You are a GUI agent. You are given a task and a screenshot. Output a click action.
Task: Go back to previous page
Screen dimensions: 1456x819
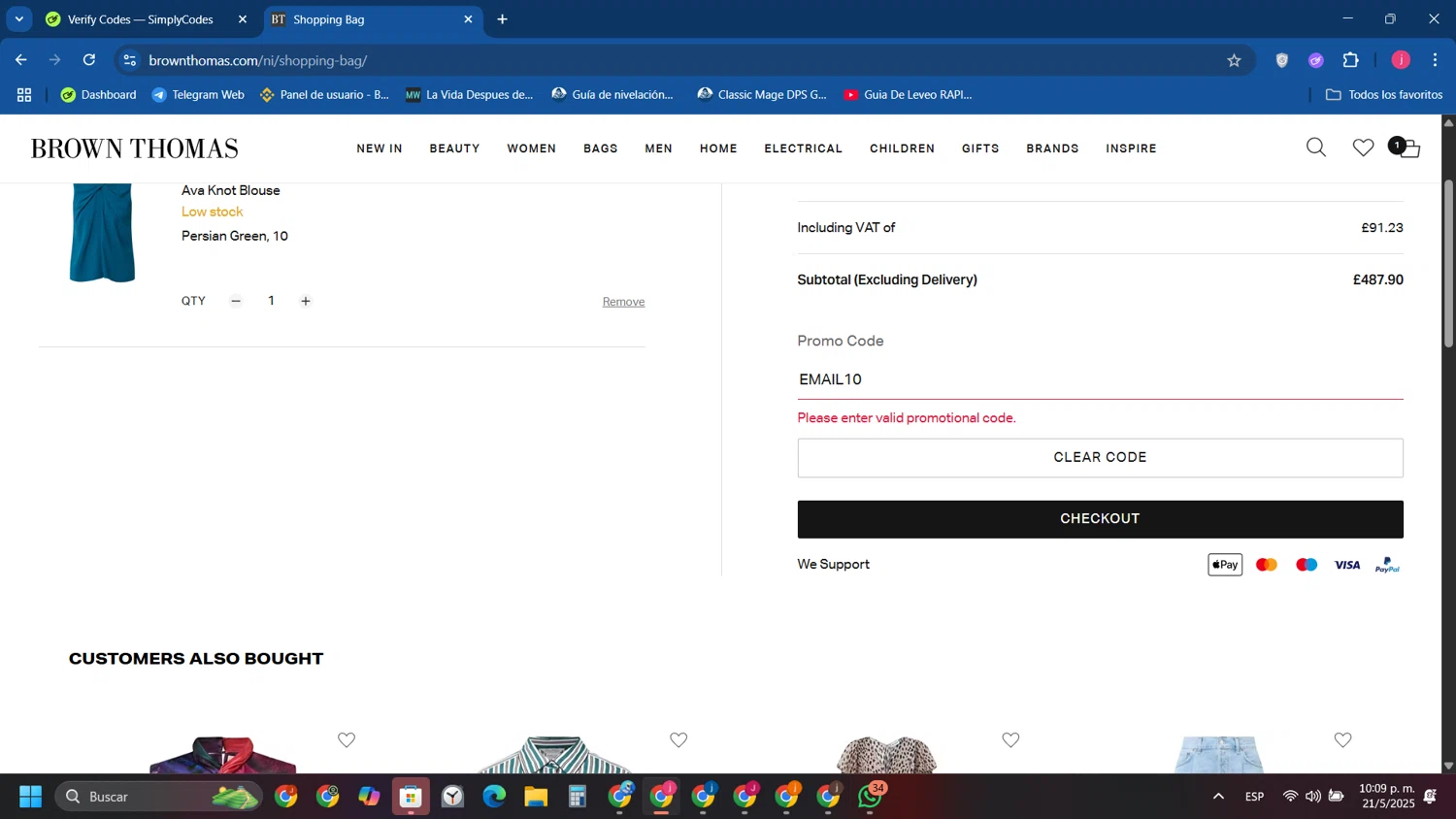tap(21, 60)
